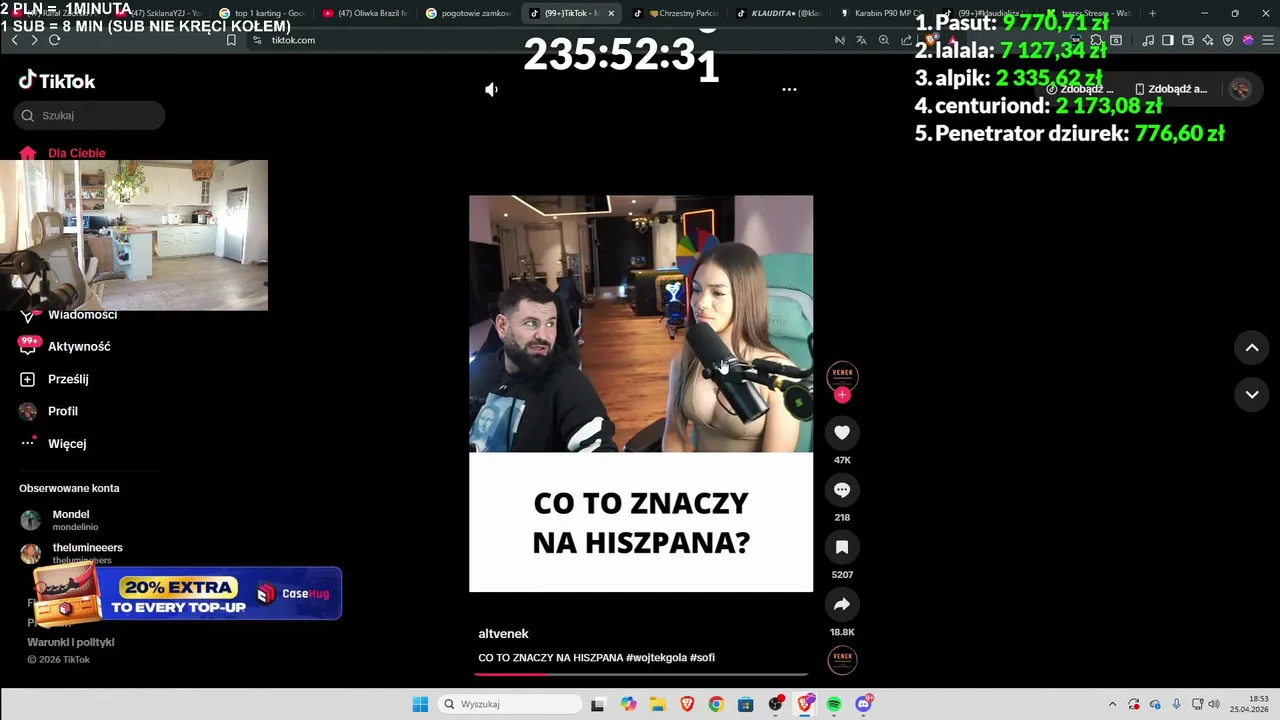Click the CaseHug 20% EXTRA banner
This screenshot has height=720, width=1280.
pyautogui.click(x=187, y=594)
